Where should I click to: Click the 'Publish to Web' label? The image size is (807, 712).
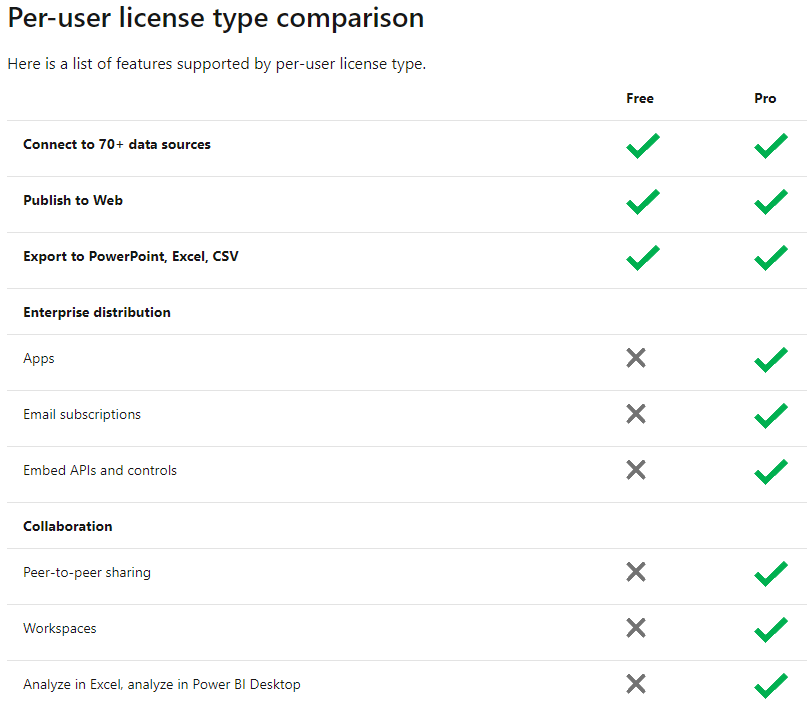pos(73,200)
